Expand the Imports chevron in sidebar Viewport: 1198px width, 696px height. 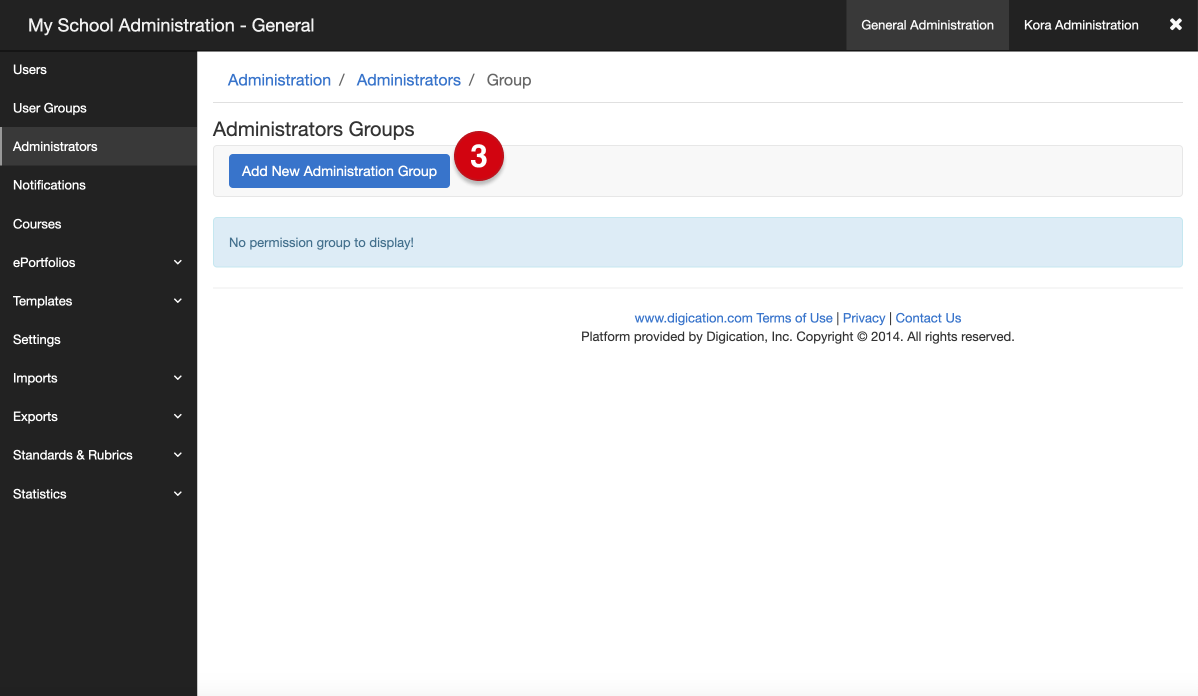point(177,378)
